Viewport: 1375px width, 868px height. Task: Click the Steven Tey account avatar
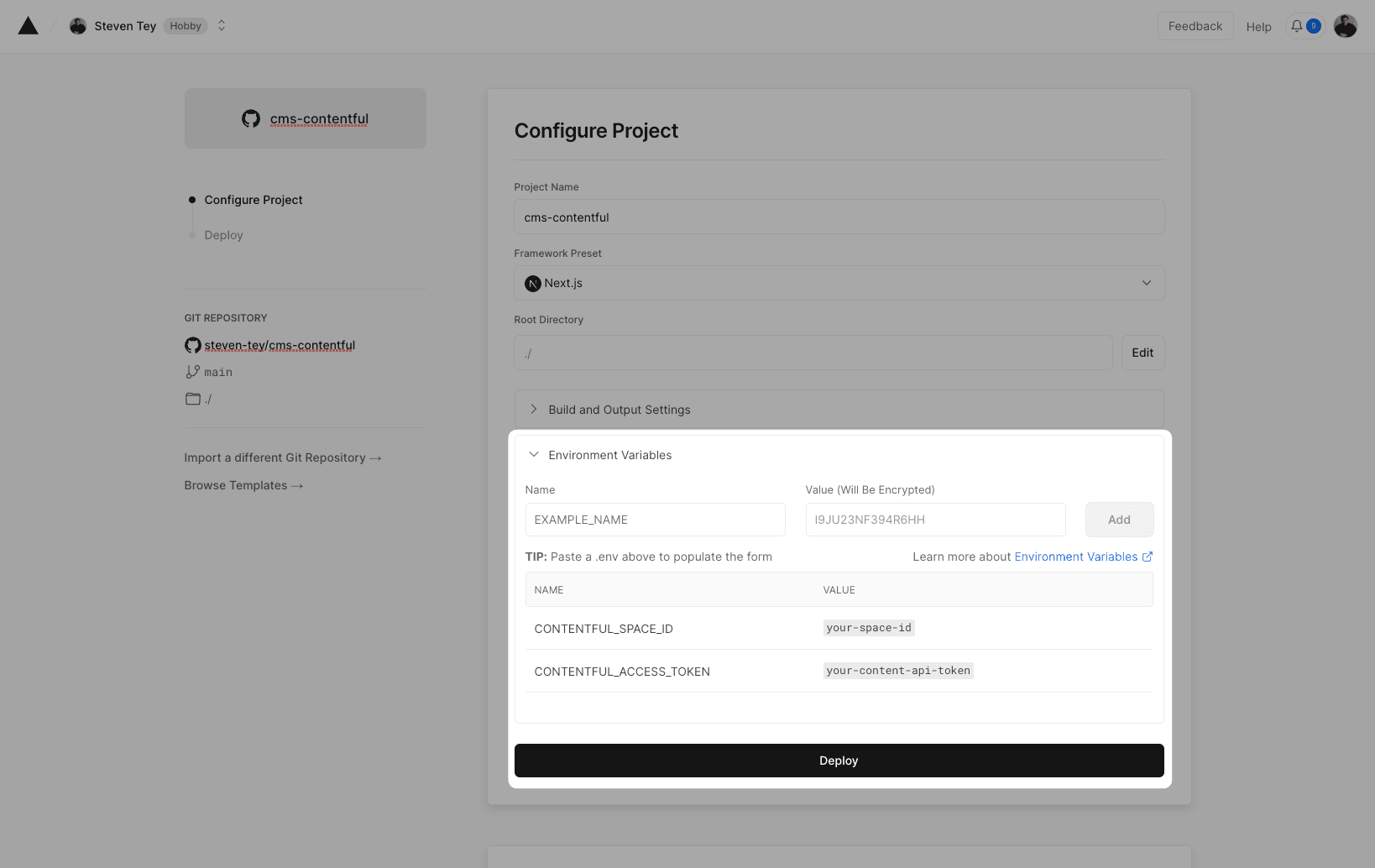coord(78,26)
